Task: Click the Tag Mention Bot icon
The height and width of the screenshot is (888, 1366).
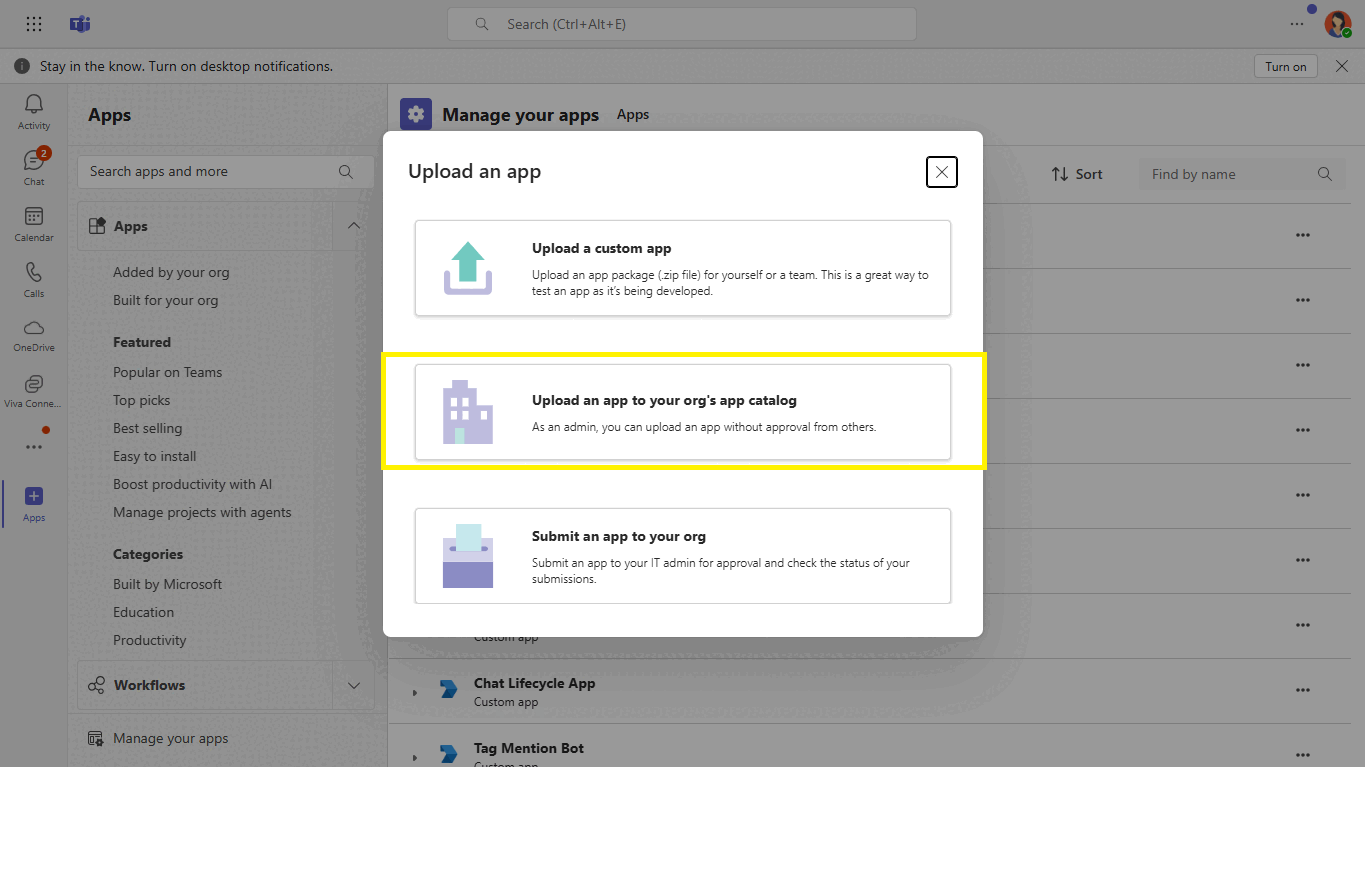Action: (449, 754)
